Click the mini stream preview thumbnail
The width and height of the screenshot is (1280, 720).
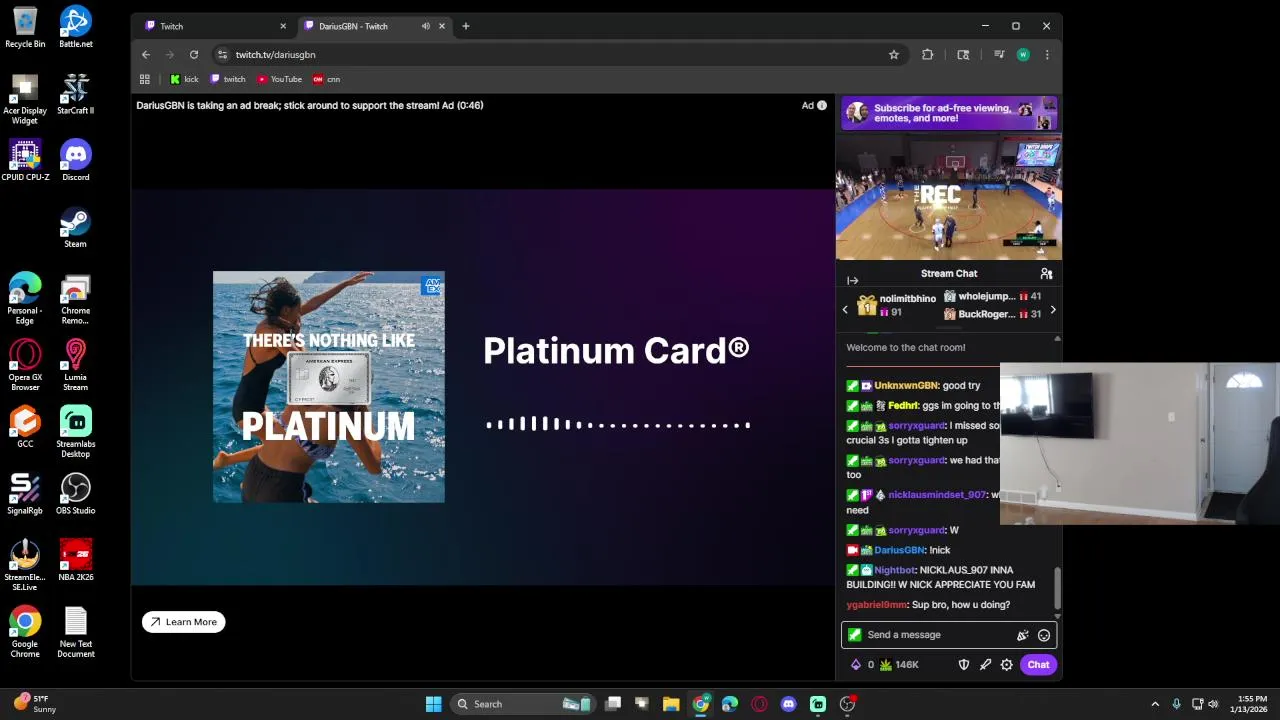(949, 198)
